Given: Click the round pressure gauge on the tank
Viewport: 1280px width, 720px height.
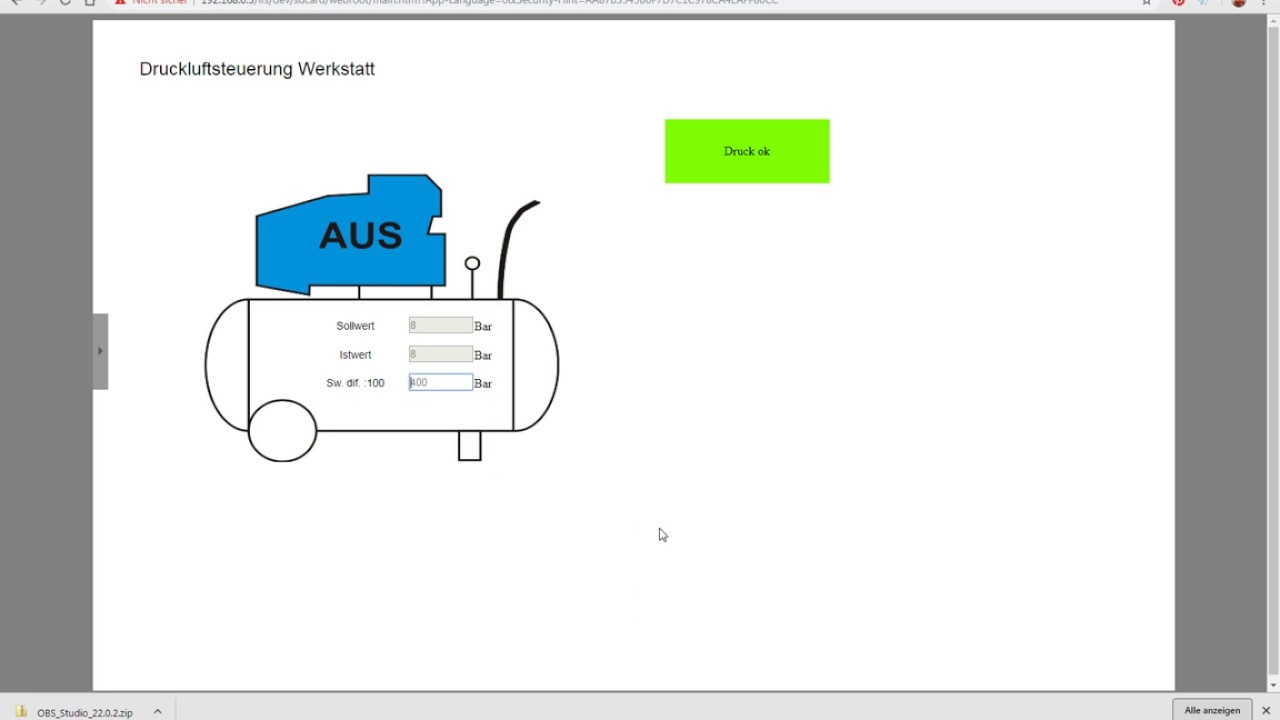Looking at the screenshot, I should 472,264.
